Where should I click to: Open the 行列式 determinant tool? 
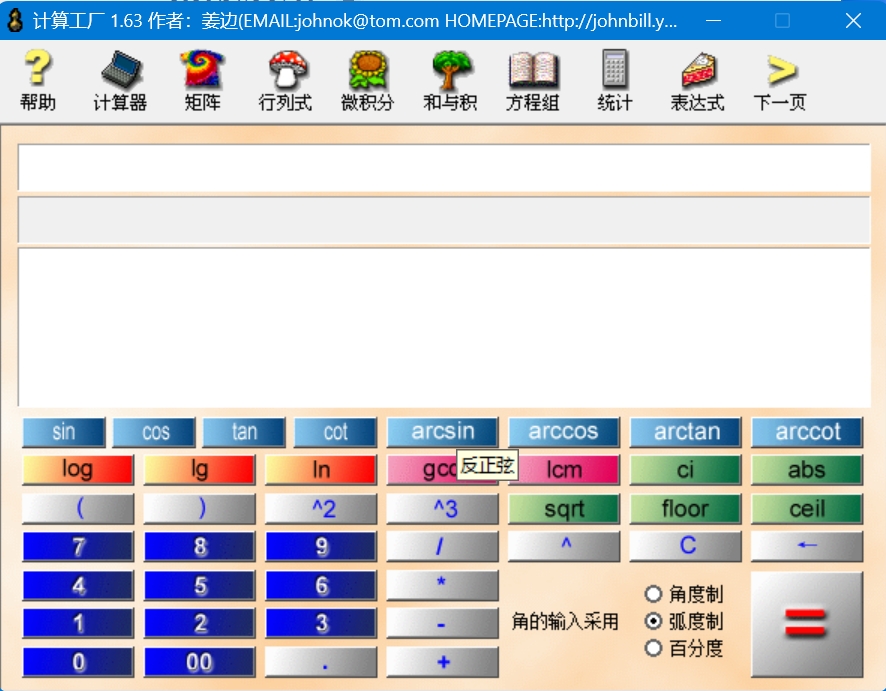point(284,81)
